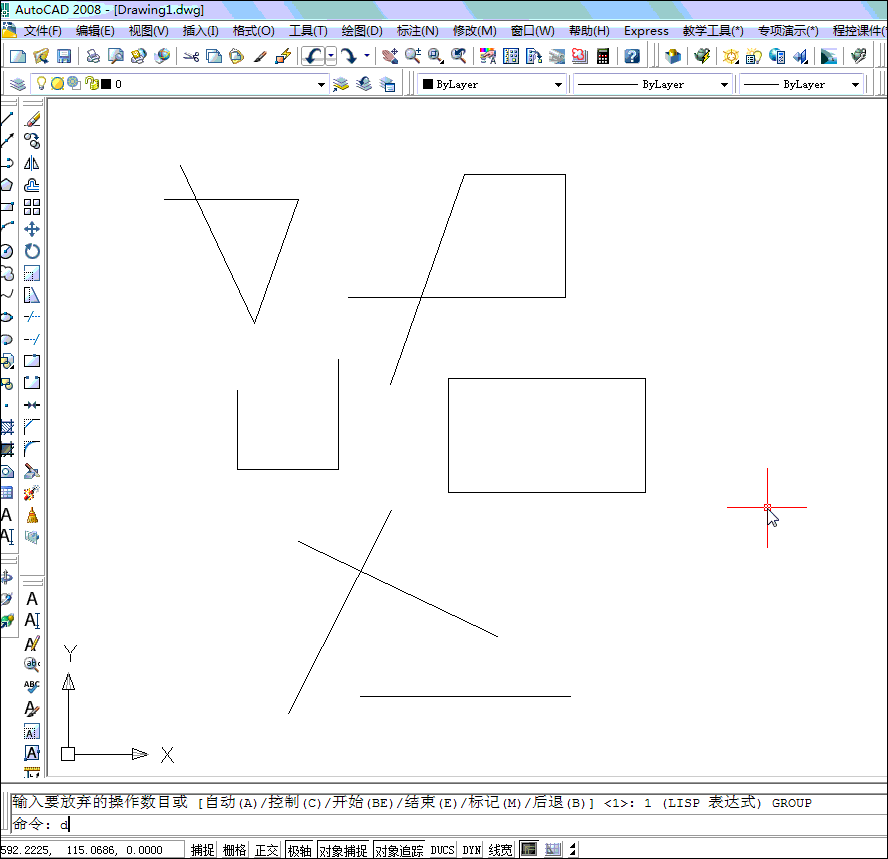Activate the Pan realtime hand icon
The height and width of the screenshot is (859, 888).
390,56
